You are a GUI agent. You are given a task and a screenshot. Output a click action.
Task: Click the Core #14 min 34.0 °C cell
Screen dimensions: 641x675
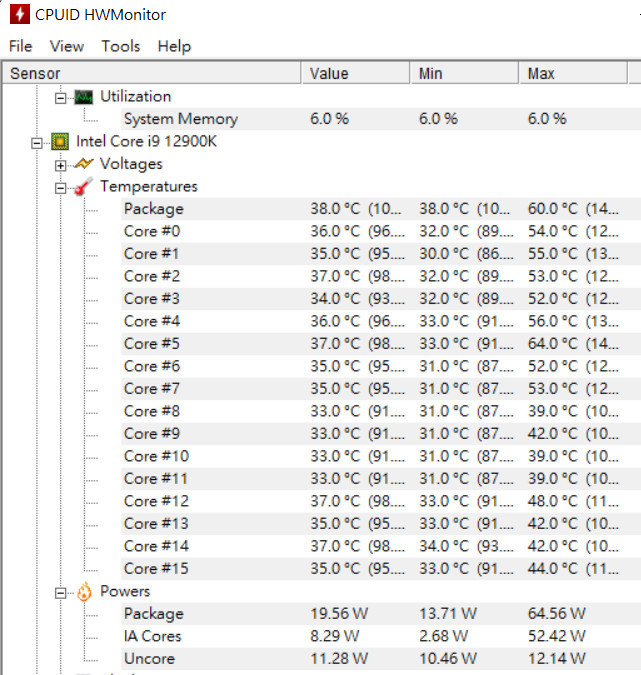coord(467,546)
